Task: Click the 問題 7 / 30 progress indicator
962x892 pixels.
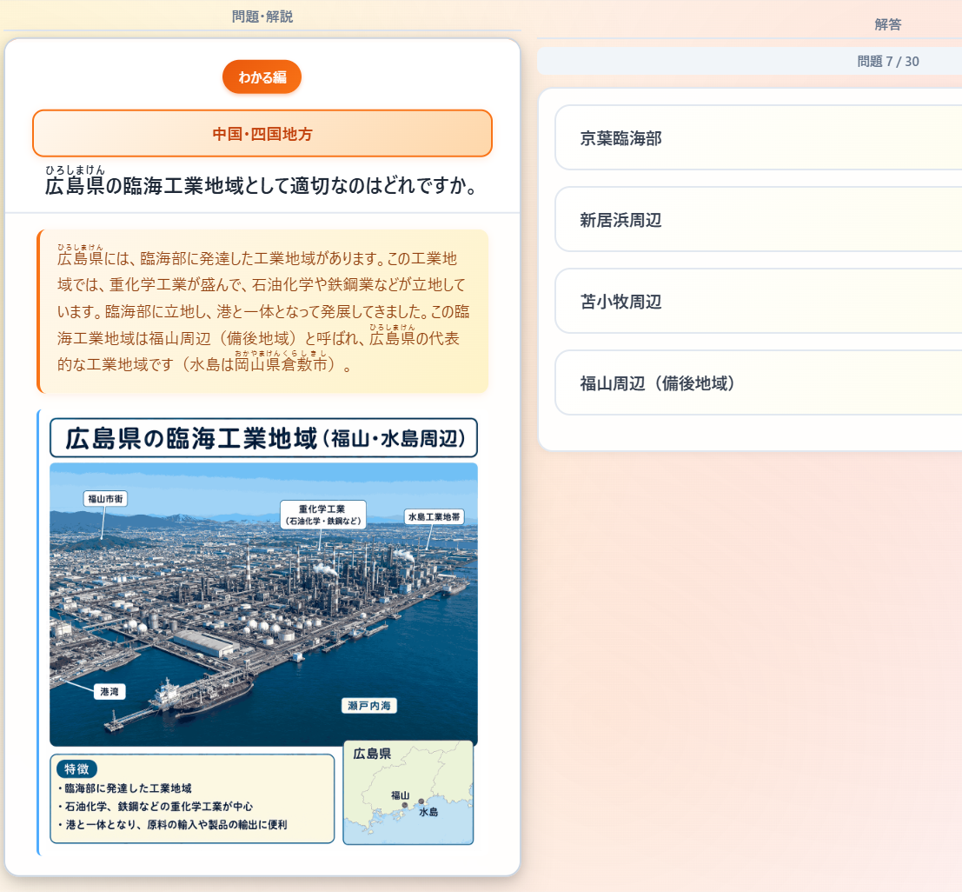Action: click(x=888, y=61)
